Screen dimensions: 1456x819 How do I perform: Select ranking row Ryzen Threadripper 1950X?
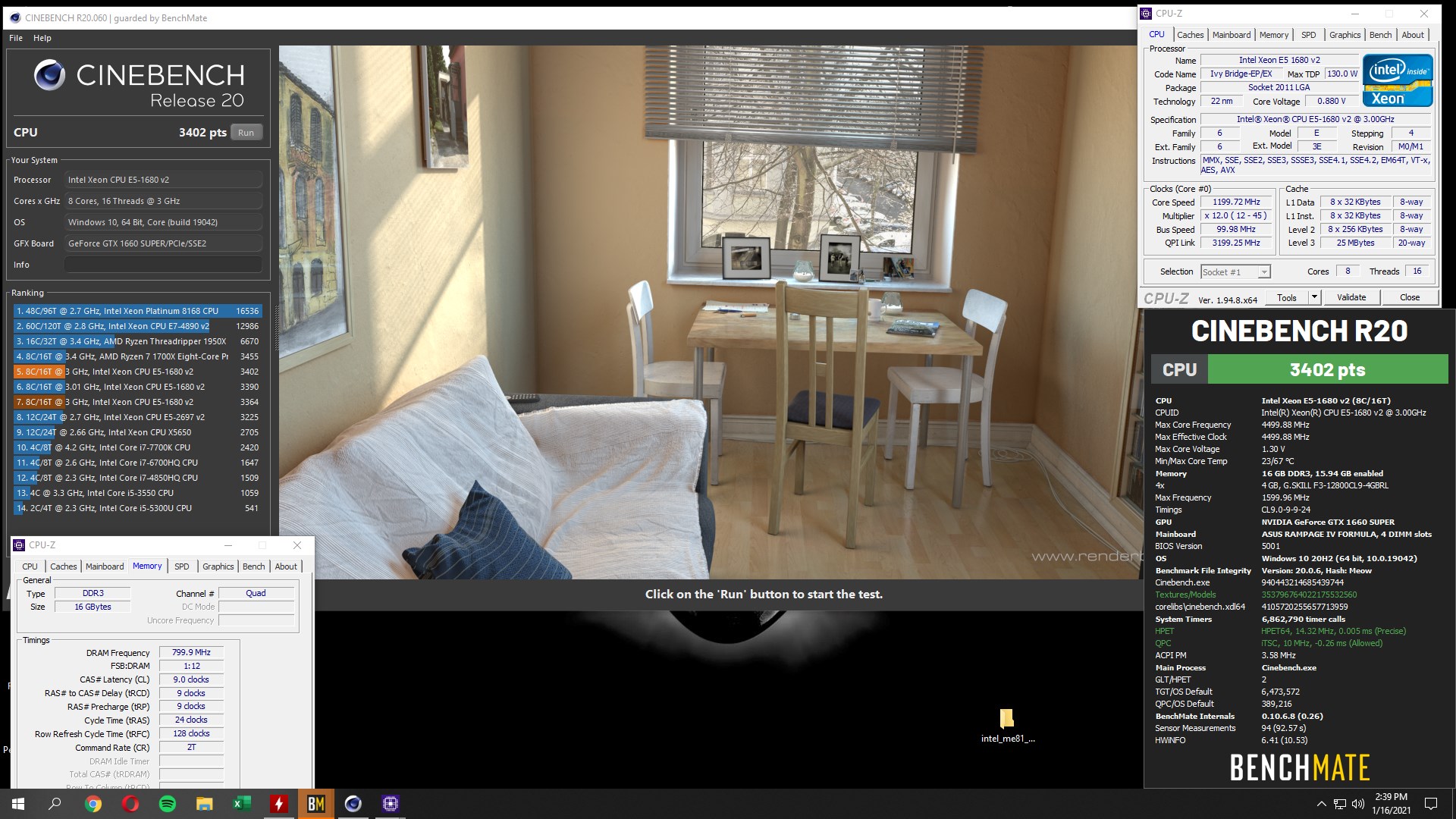(137, 341)
